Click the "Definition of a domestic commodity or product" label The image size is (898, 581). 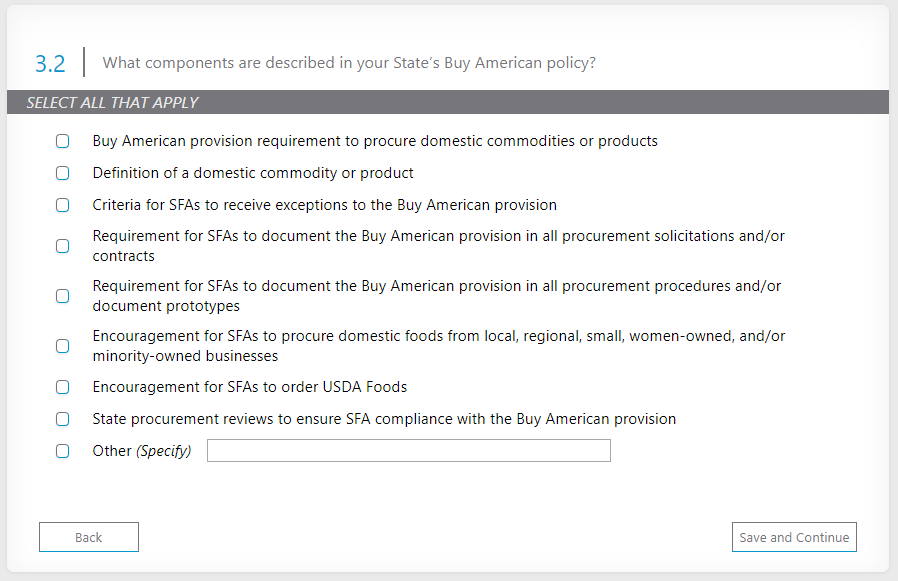[253, 173]
